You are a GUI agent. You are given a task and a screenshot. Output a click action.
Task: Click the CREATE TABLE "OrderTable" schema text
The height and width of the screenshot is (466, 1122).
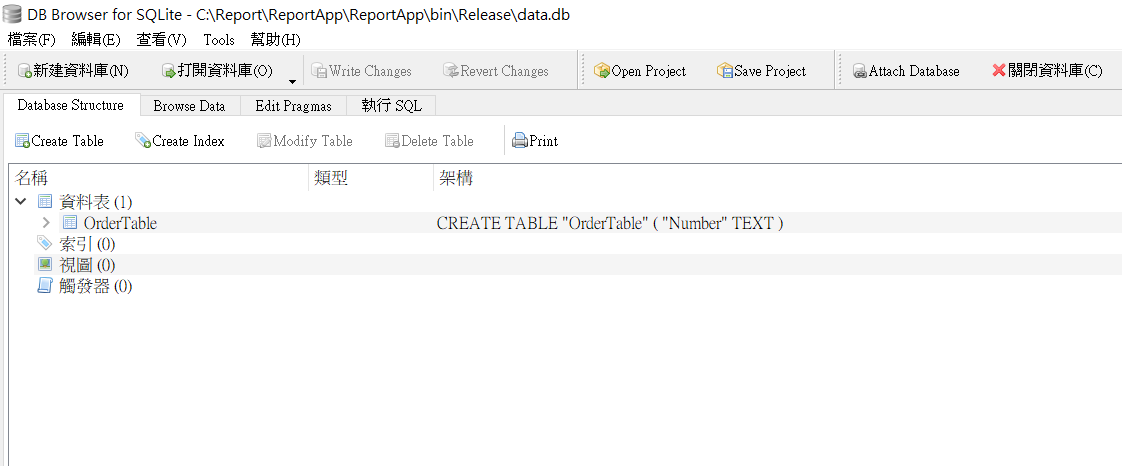pos(610,223)
